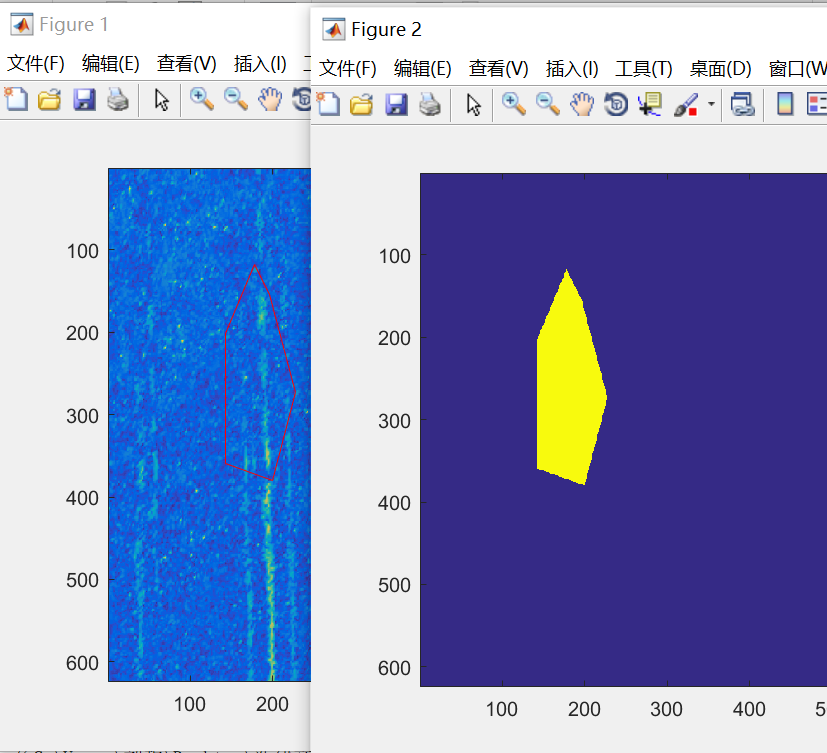Insert a colorbar in Figure 2

click(786, 104)
